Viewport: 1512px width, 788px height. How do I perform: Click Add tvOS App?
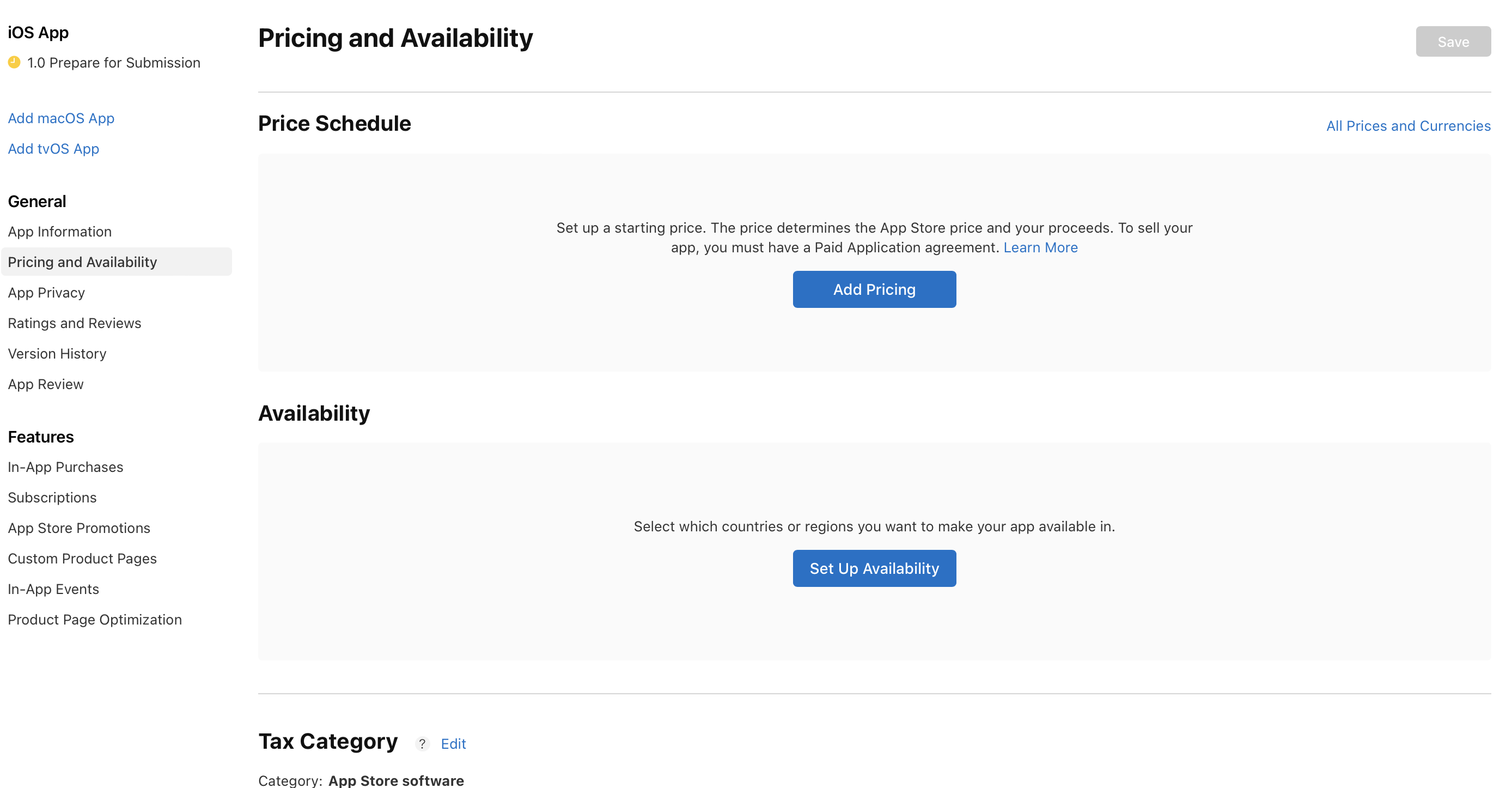53,149
